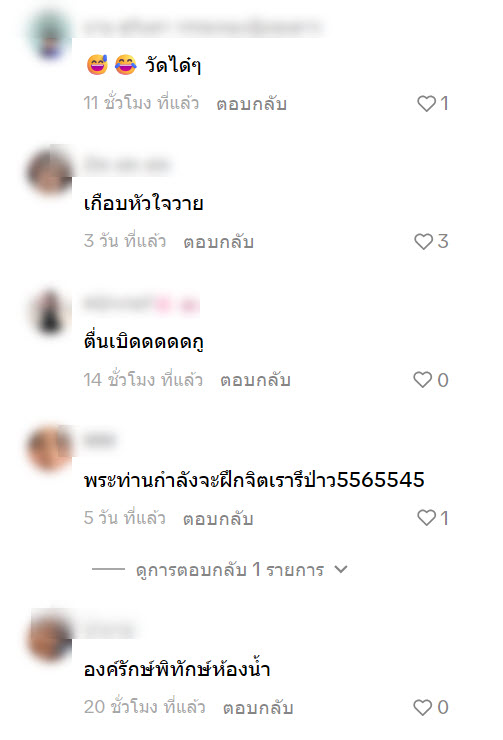Open avatar of 5565545 comment author
The height and width of the screenshot is (740, 503).
[x=50, y=447]
